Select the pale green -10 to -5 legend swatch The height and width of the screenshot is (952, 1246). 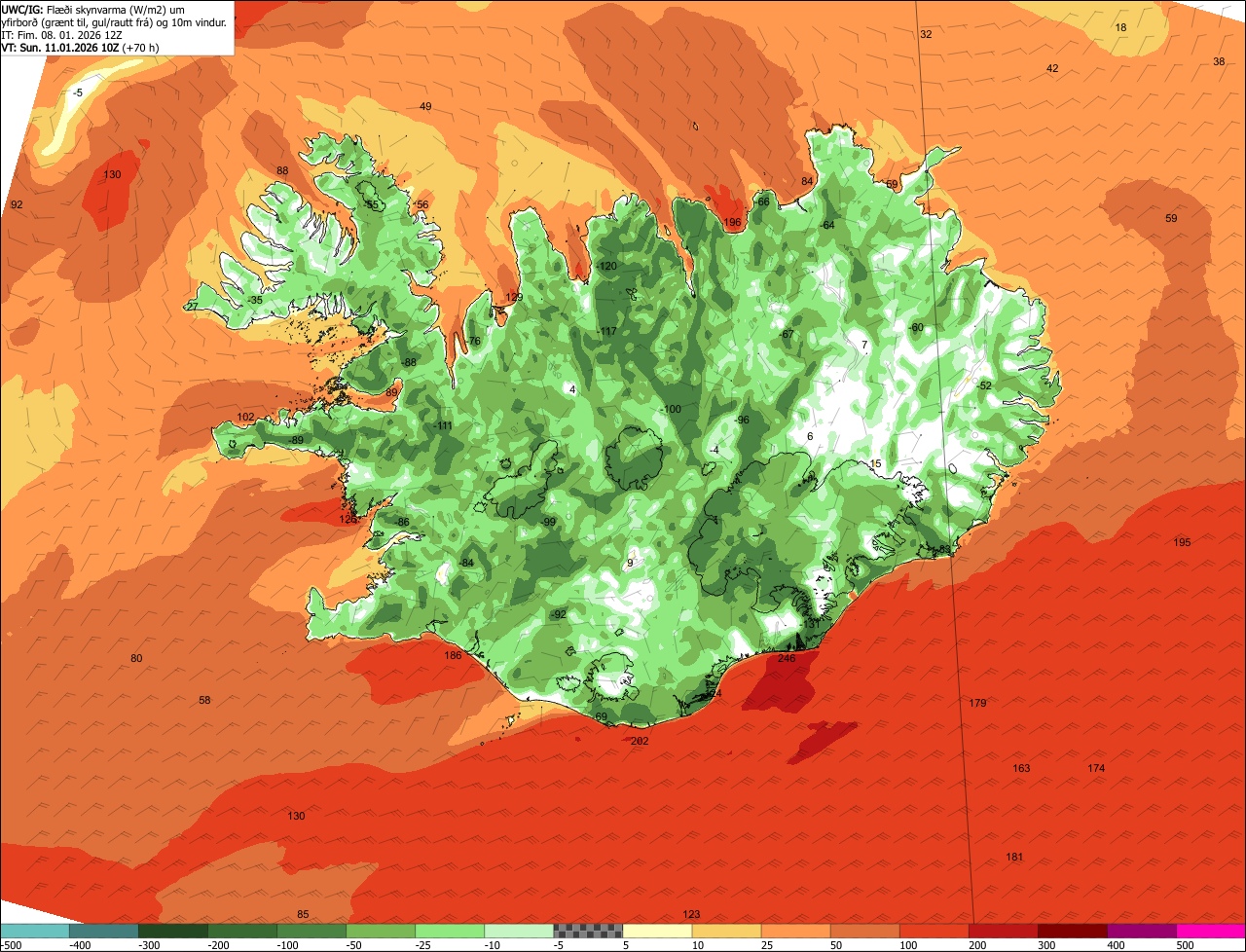519,930
